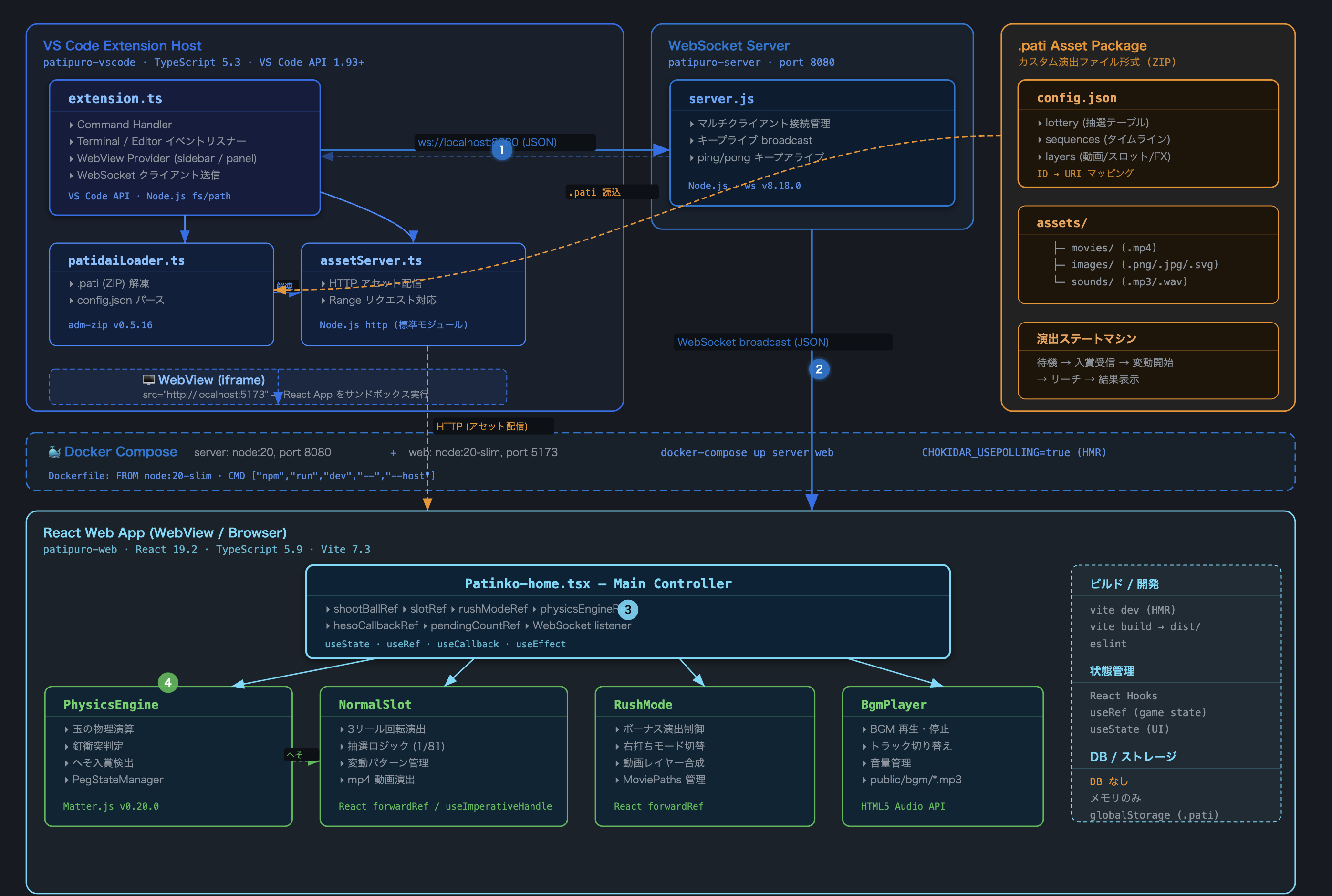Viewport: 1332px width, 896px height.
Task: Click the blue step 2 circle marker
Action: pyautogui.click(x=819, y=369)
